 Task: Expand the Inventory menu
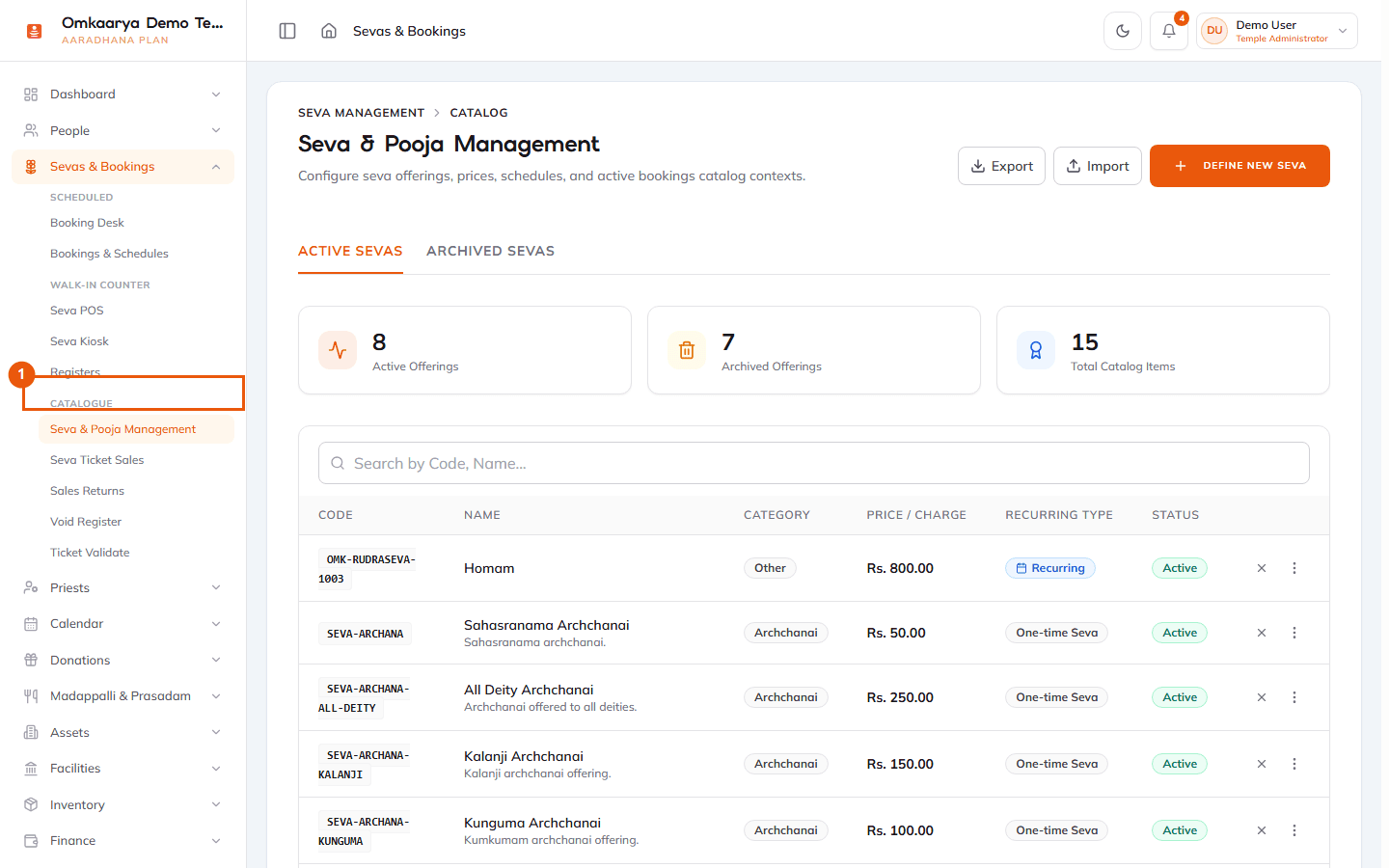click(x=123, y=804)
